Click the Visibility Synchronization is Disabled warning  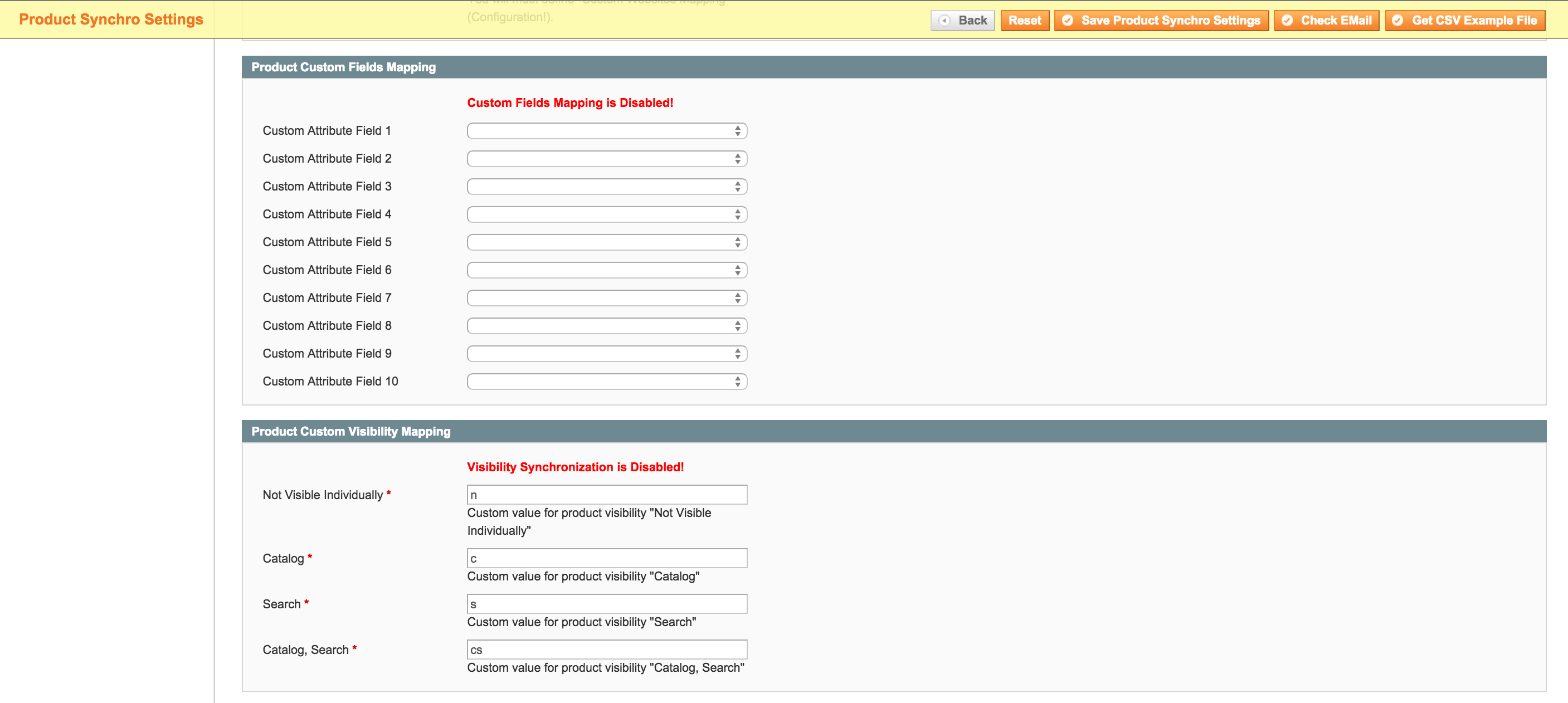click(x=575, y=467)
